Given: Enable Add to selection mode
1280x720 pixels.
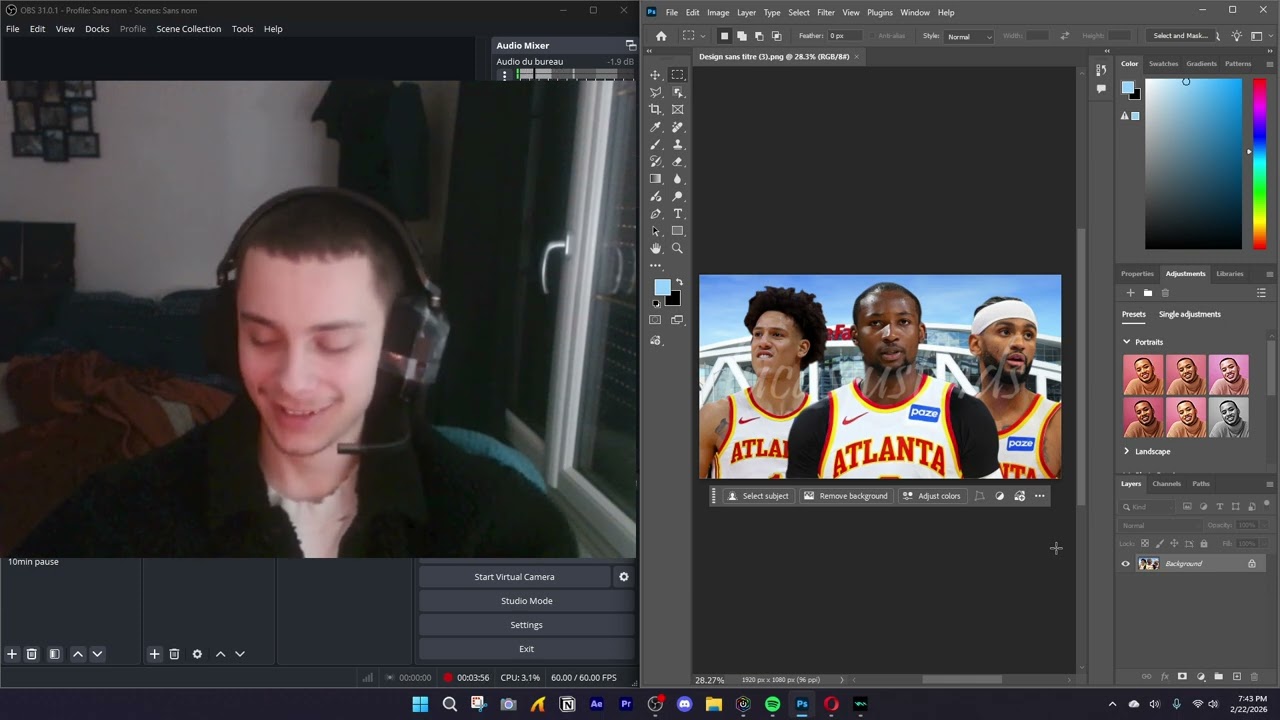Looking at the screenshot, I should (741, 36).
